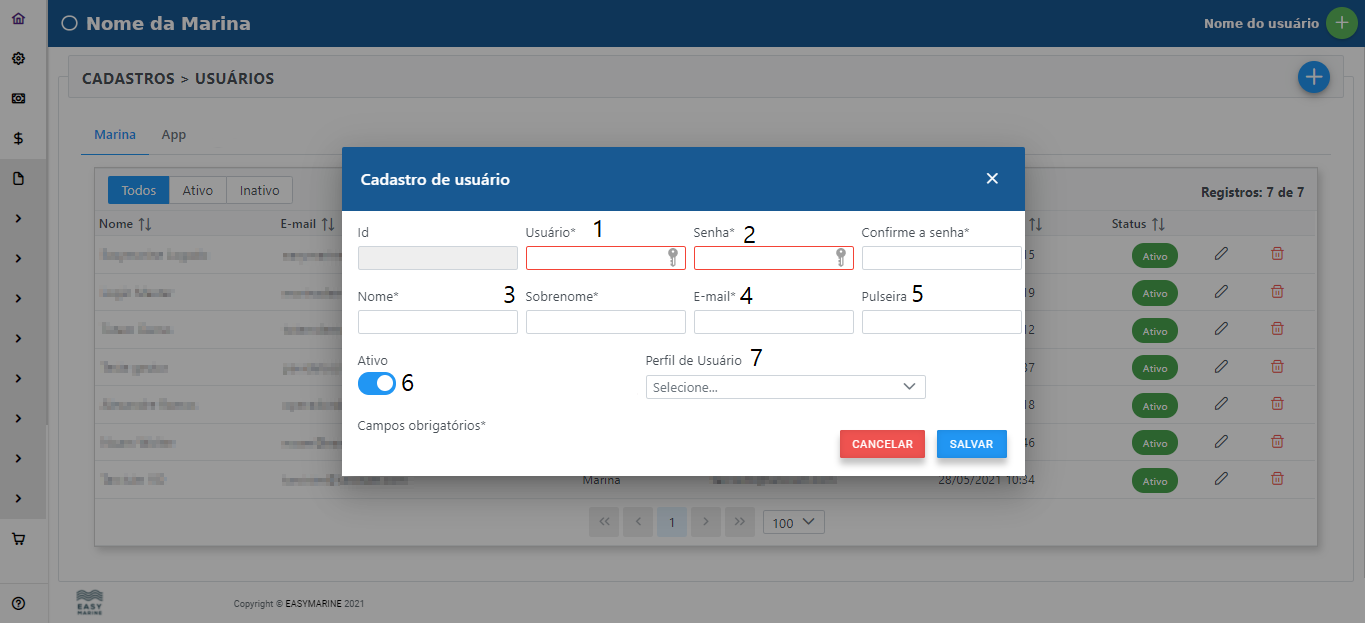The width and height of the screenshot is (1365, 623).
Task: Toggle the Ativo switch off
Action: tap(377, 383)
